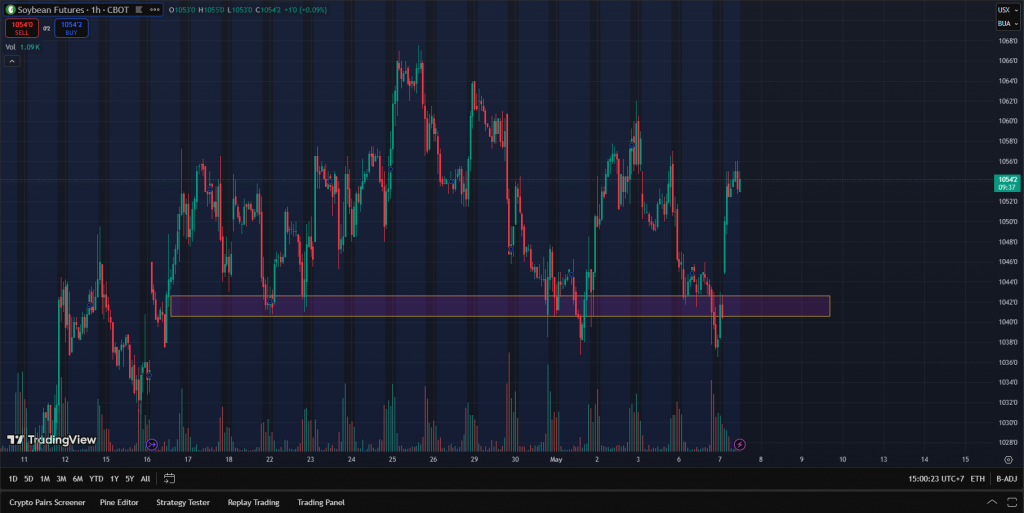Open chart settings hexagon gear icon
1024x513 pixels.
coord(1008,459)
